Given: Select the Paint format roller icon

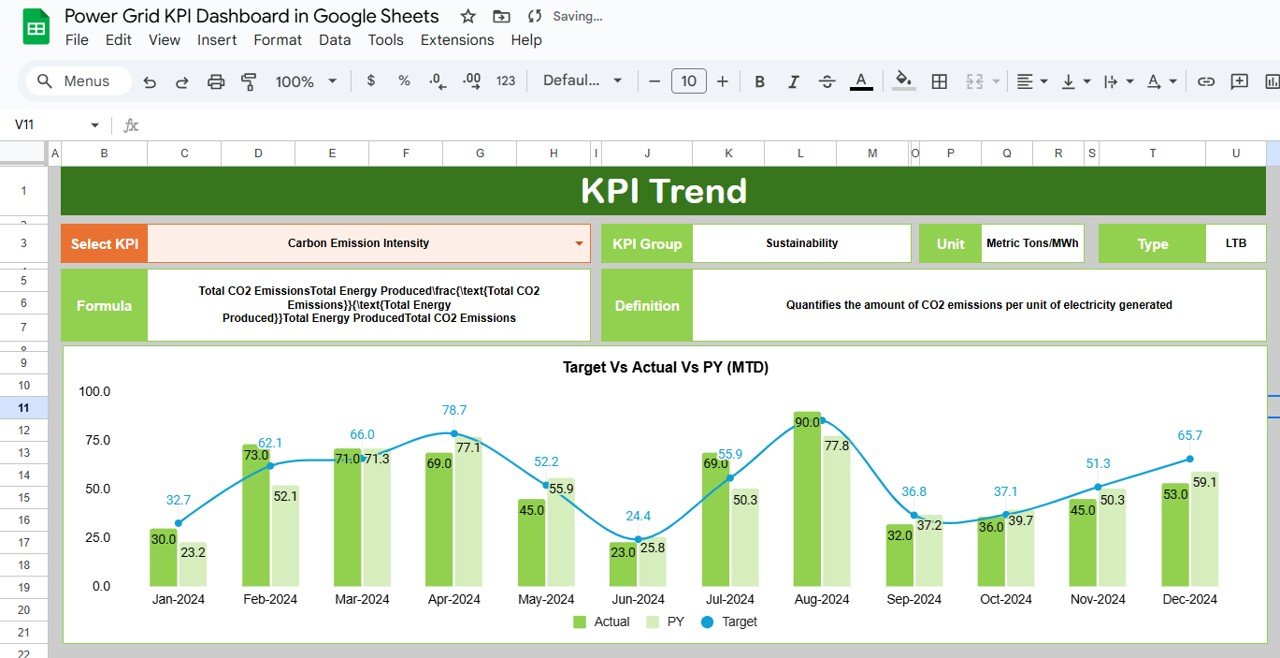Looking at the screenshot, I should [x=249, y=82].
